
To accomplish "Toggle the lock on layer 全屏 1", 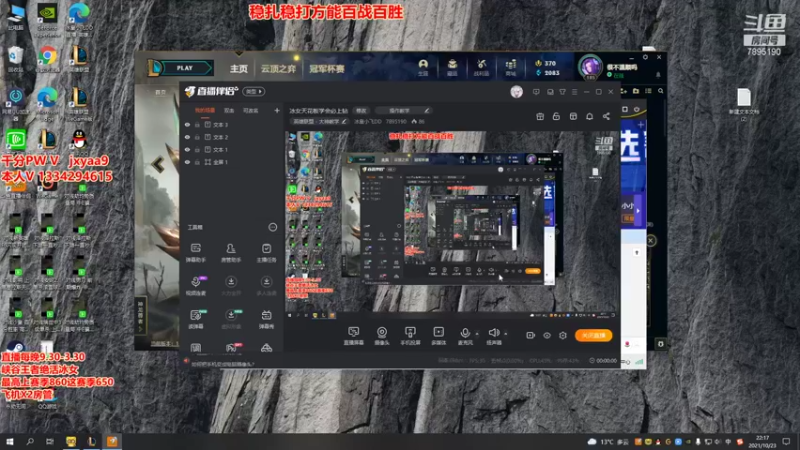I will point(197,162).
